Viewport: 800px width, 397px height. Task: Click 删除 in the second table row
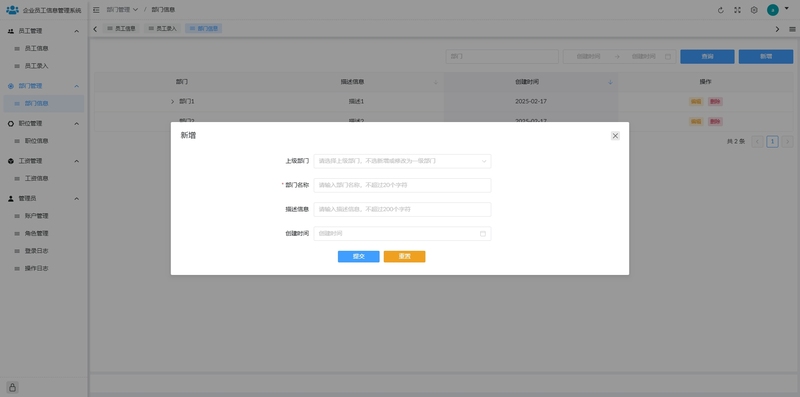point(715,121)
